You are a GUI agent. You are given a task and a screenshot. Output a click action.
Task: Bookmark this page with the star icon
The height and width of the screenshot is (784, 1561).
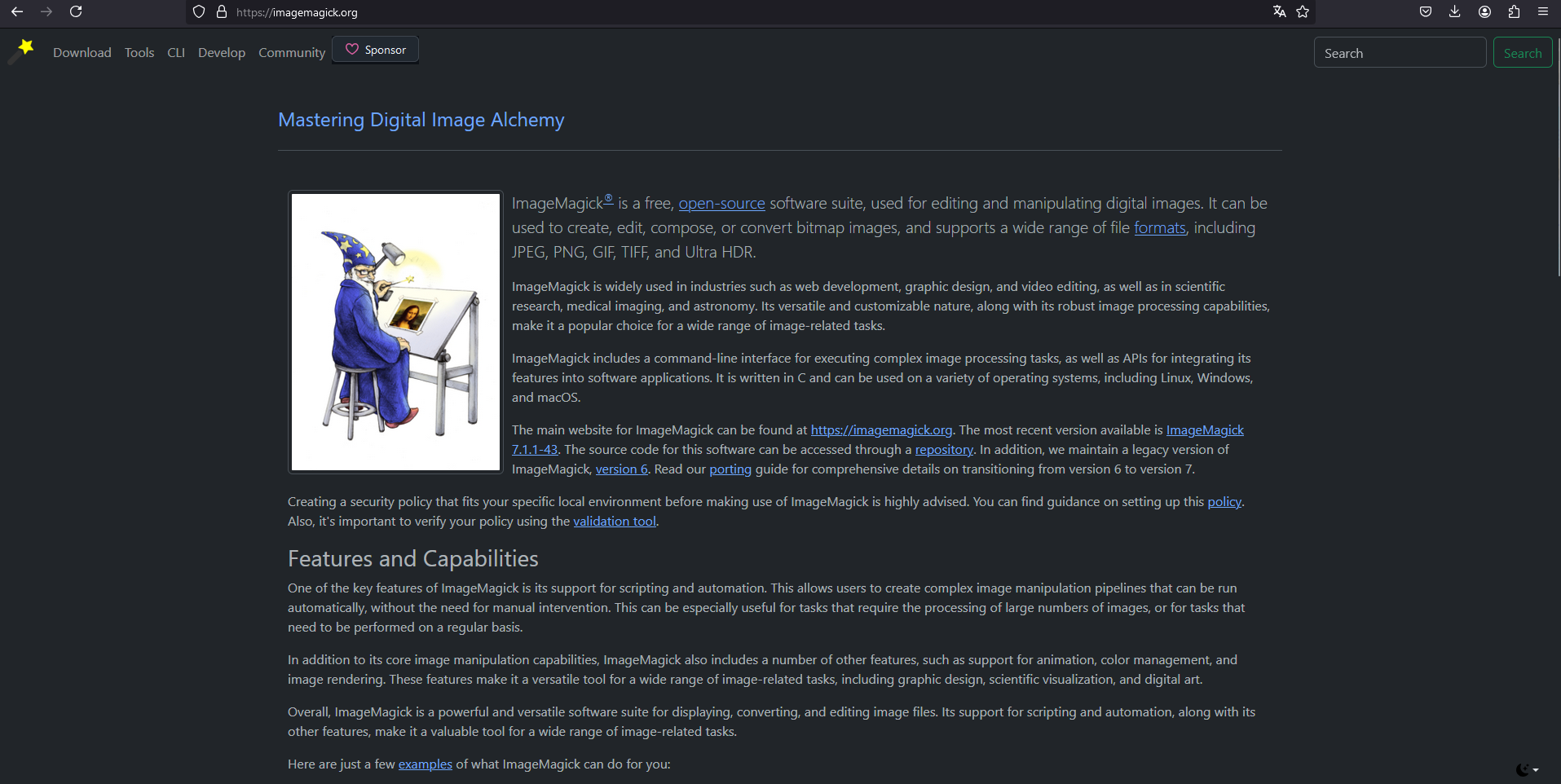pos(1303,11)
